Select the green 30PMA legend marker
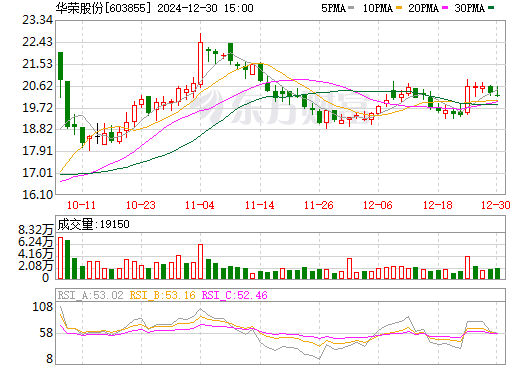 pos(491,8)
